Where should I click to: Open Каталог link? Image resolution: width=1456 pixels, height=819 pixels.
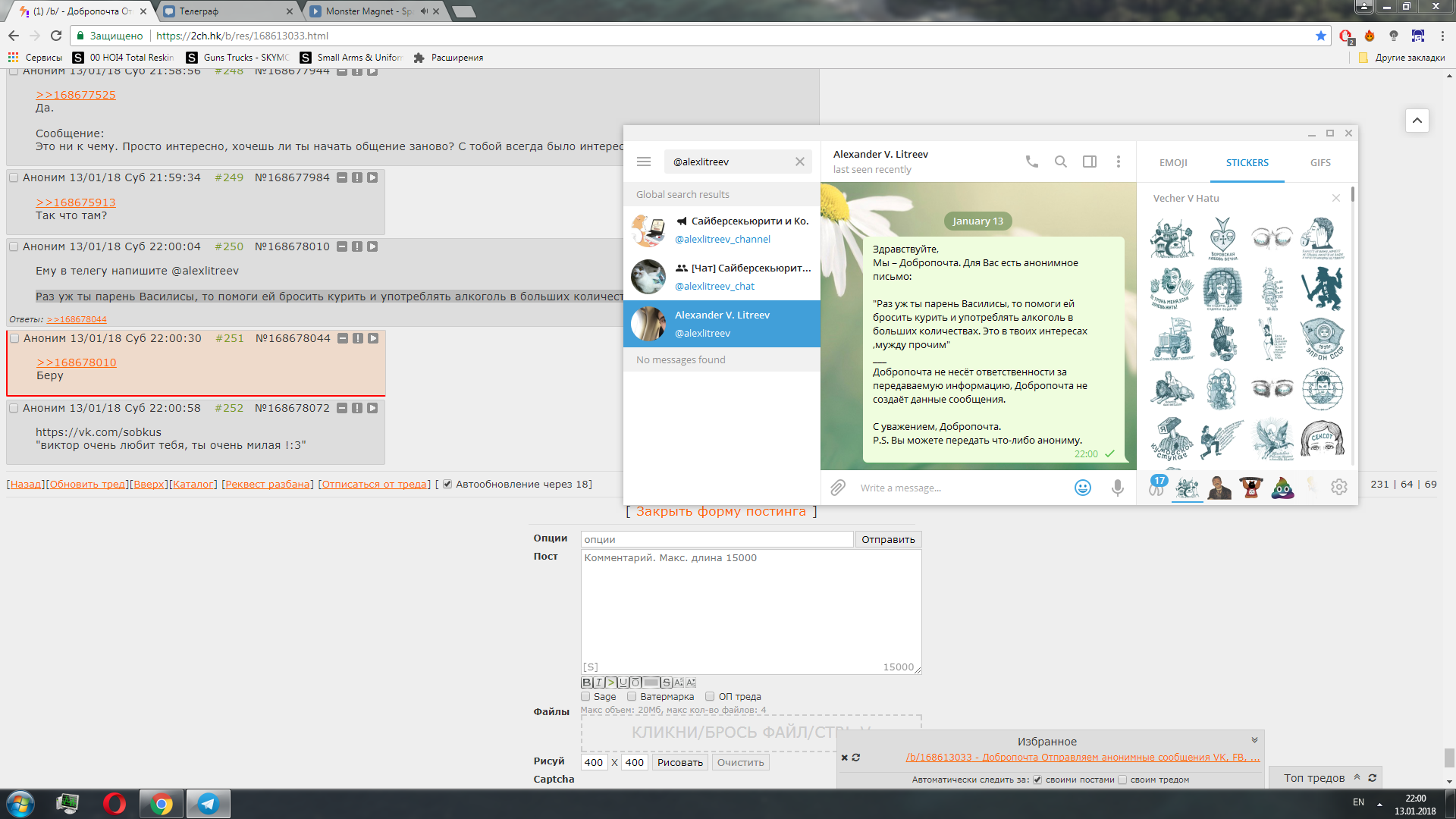coord(193,484)
